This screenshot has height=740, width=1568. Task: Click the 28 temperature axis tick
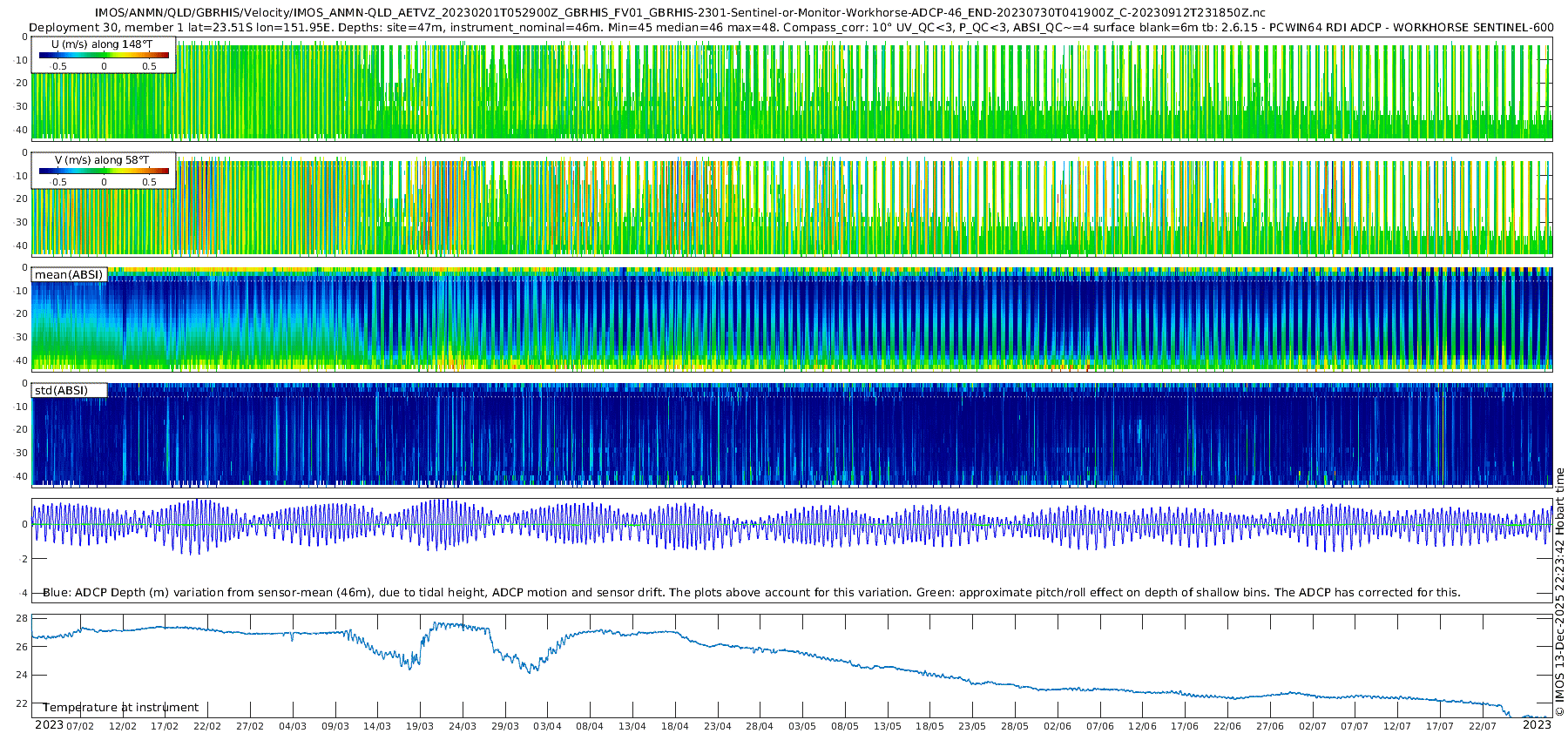[x=22, y=618]
